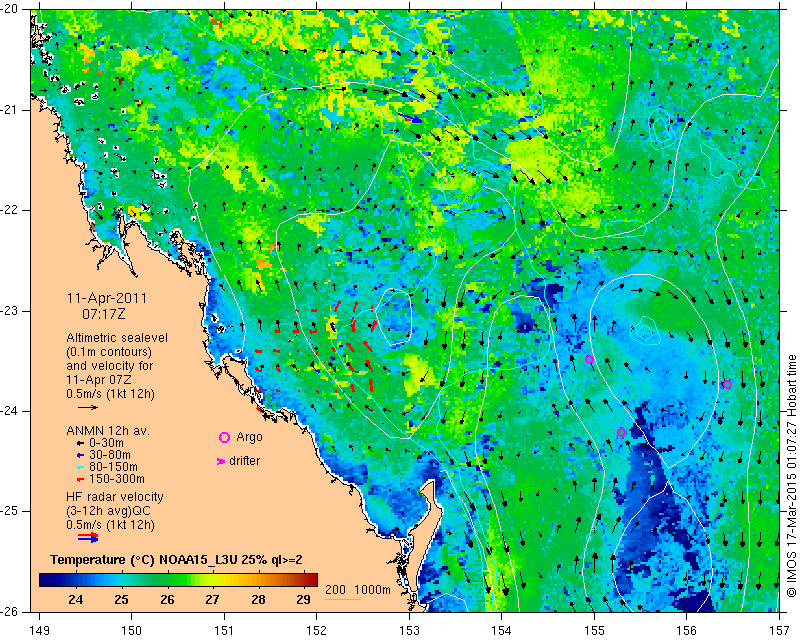Click the longitude axis label "155"

point(594,631)
